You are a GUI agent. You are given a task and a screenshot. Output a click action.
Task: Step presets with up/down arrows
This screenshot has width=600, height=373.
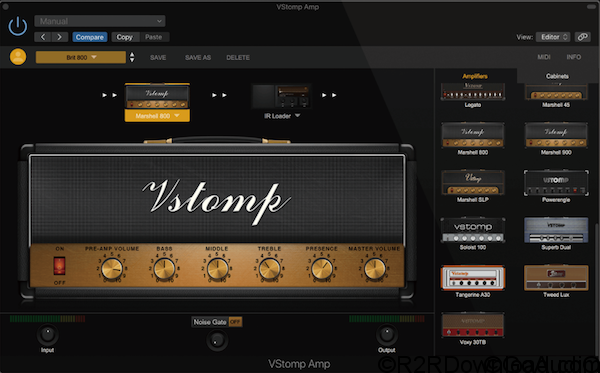(x=132, y=57)
